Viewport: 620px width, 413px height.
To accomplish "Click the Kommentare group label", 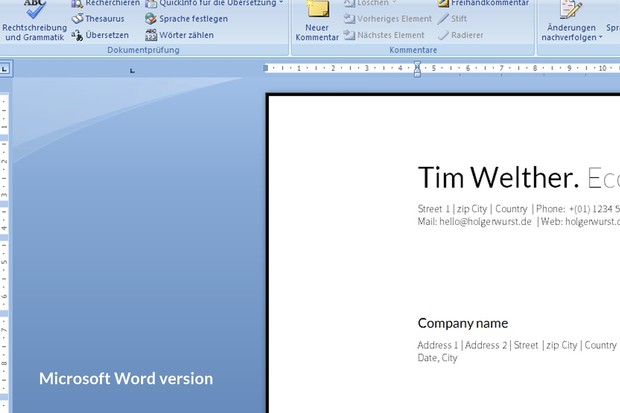I will (413, 50).
